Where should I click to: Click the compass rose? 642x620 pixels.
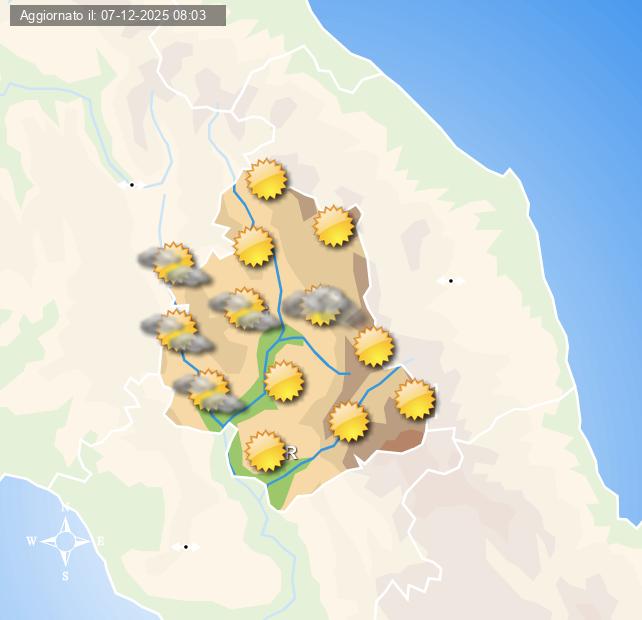(65, 541)
